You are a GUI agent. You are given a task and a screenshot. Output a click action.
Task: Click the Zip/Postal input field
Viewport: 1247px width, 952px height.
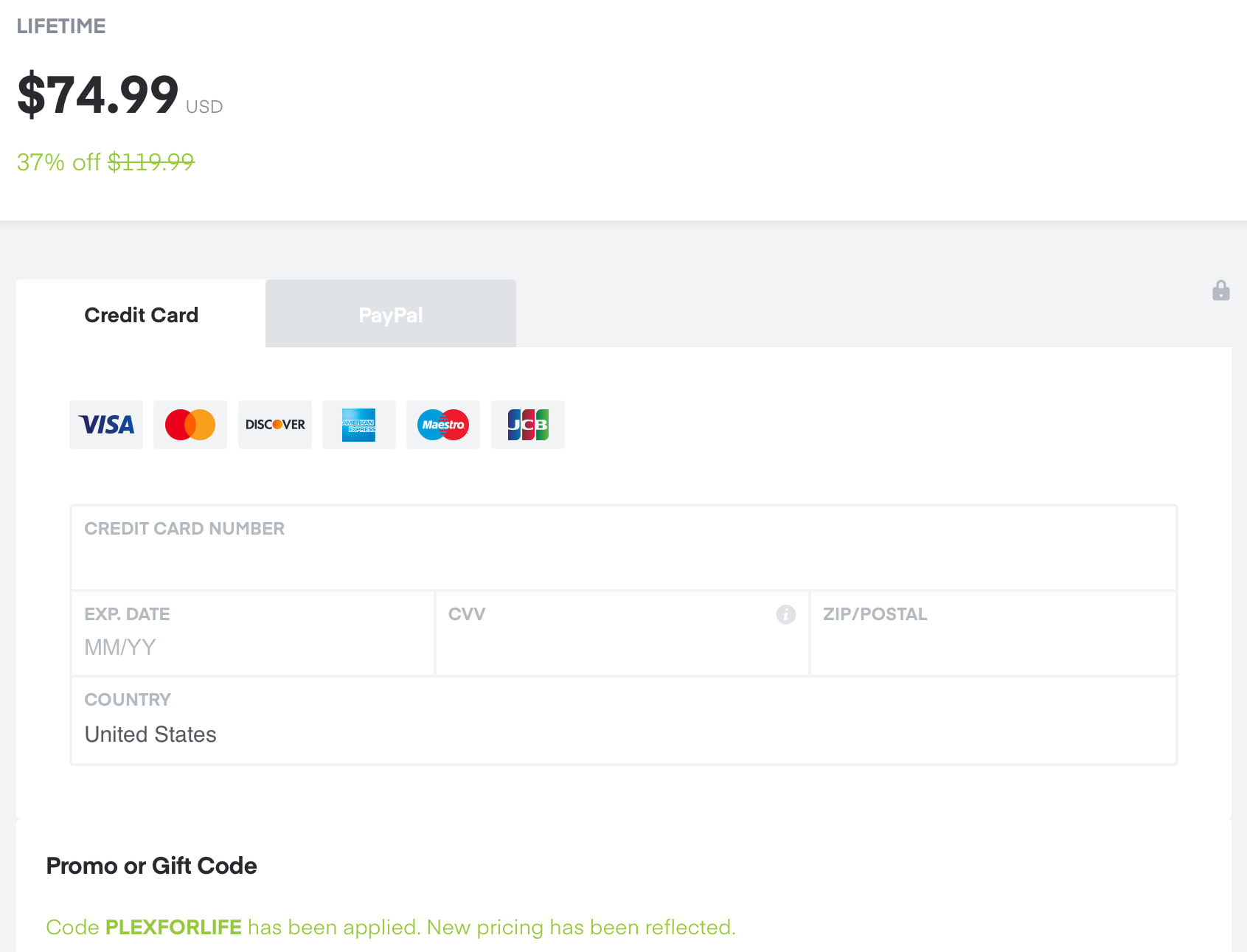(x=993, y=647)
